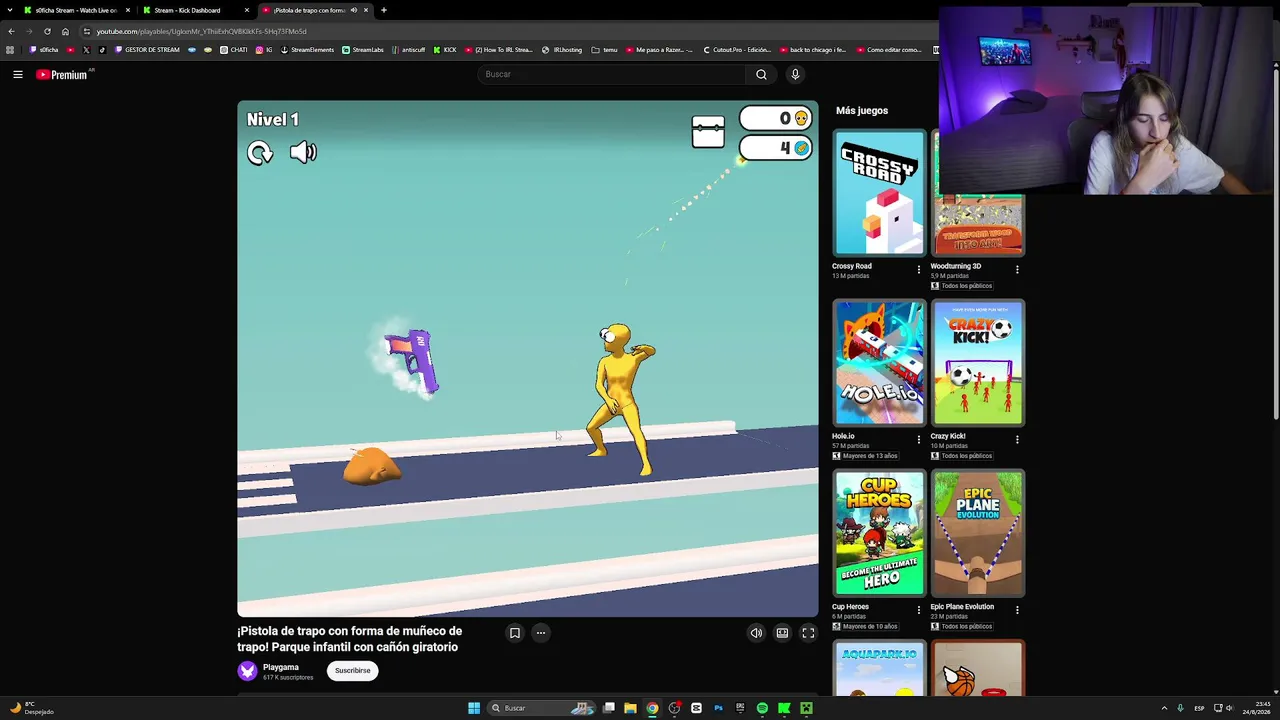Open the YouTube guide hamburger menu

[x=18, y=74]
